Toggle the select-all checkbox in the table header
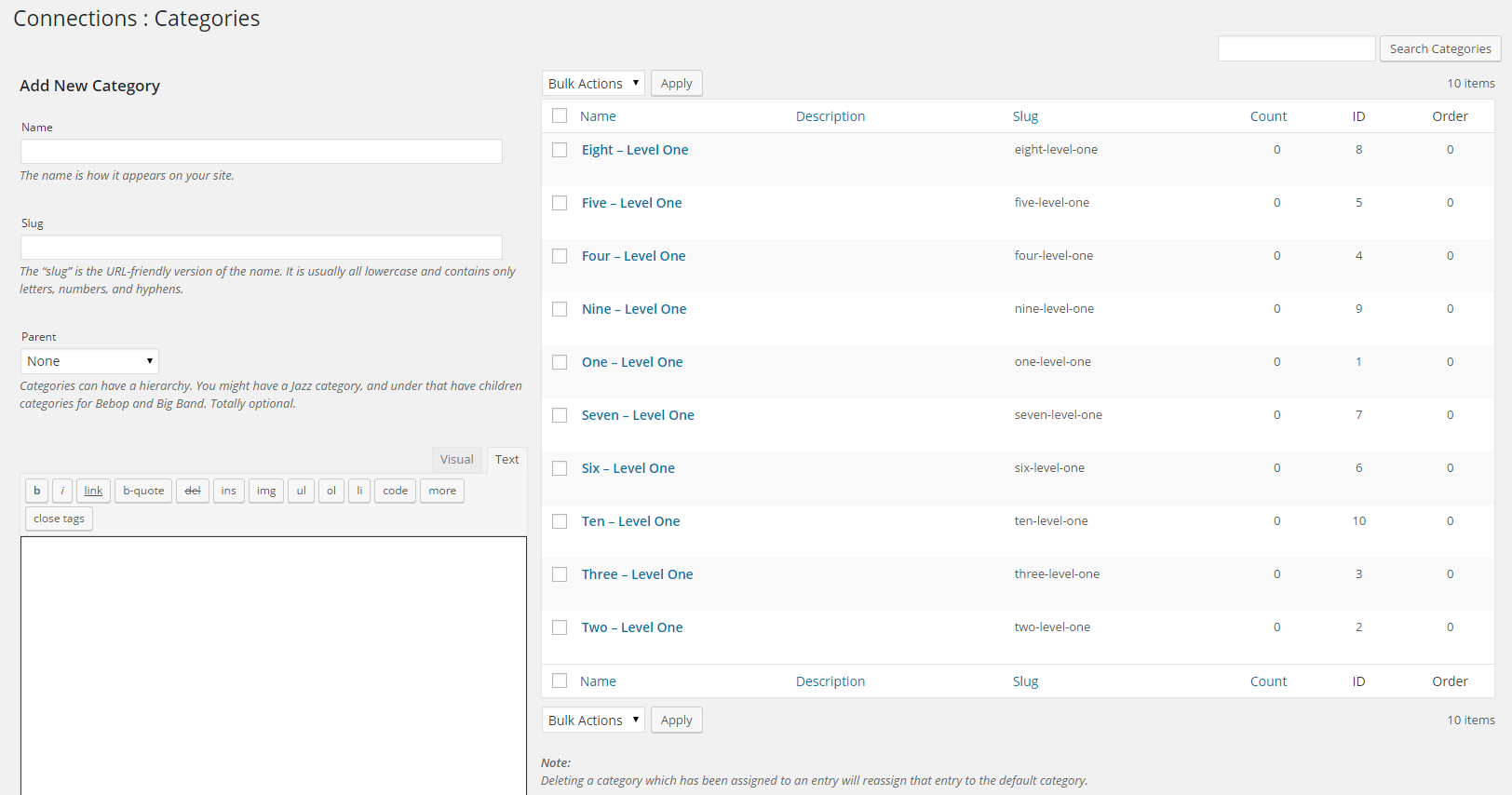The image size is (1512, 795). click(x=560, y=115)
